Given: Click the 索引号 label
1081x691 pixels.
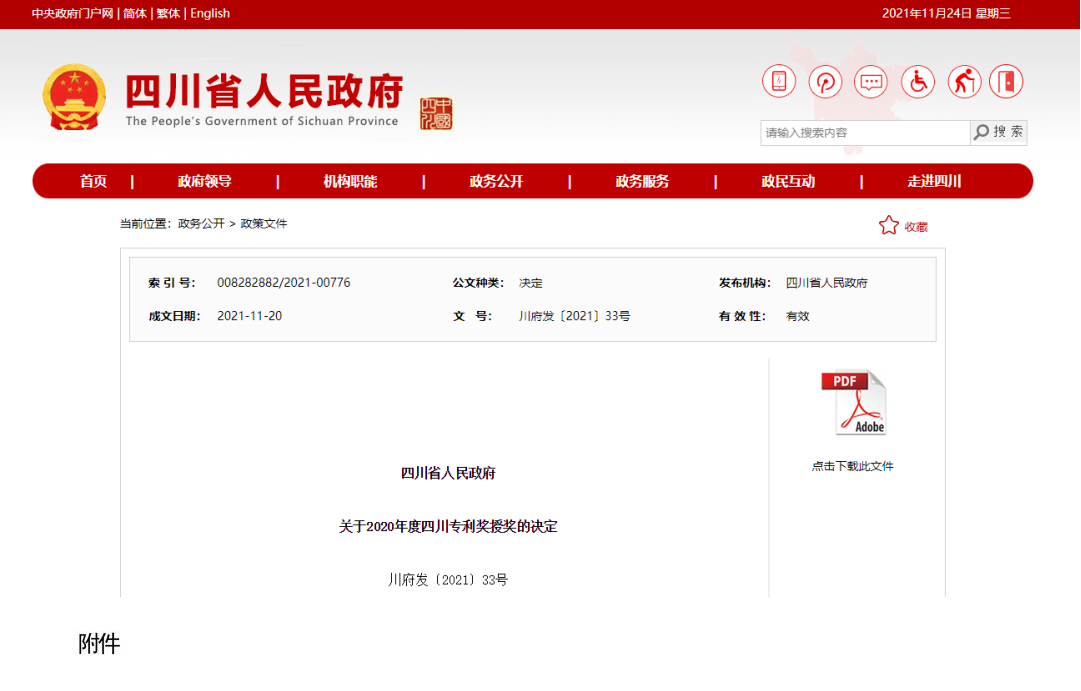Looking at the screenshot, I should coord(172,283).
